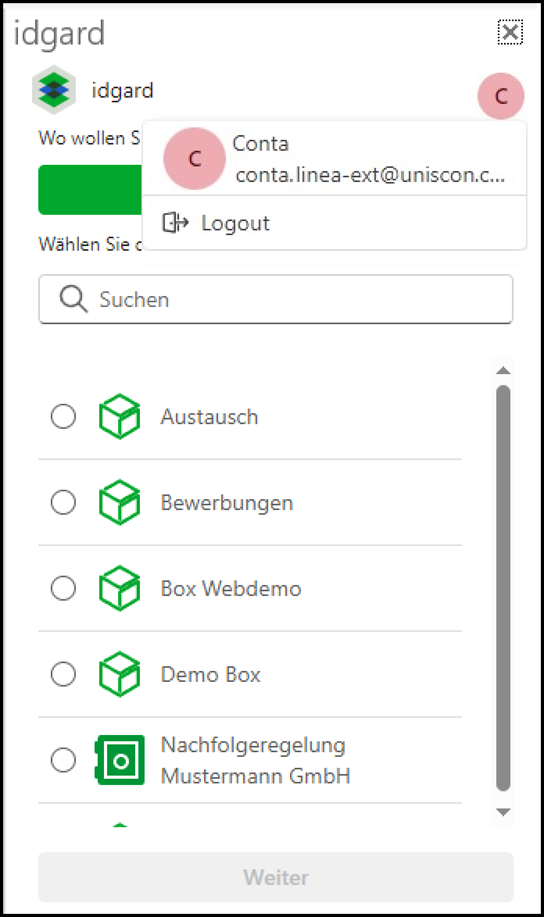The image size is (544, 917).
Task: Click the Box Webdemo cube icon
Action: click(x=119, y=588)
